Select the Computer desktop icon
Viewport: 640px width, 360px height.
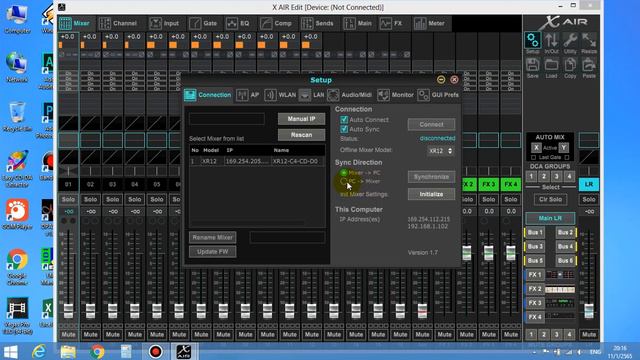tap(17, 18)
